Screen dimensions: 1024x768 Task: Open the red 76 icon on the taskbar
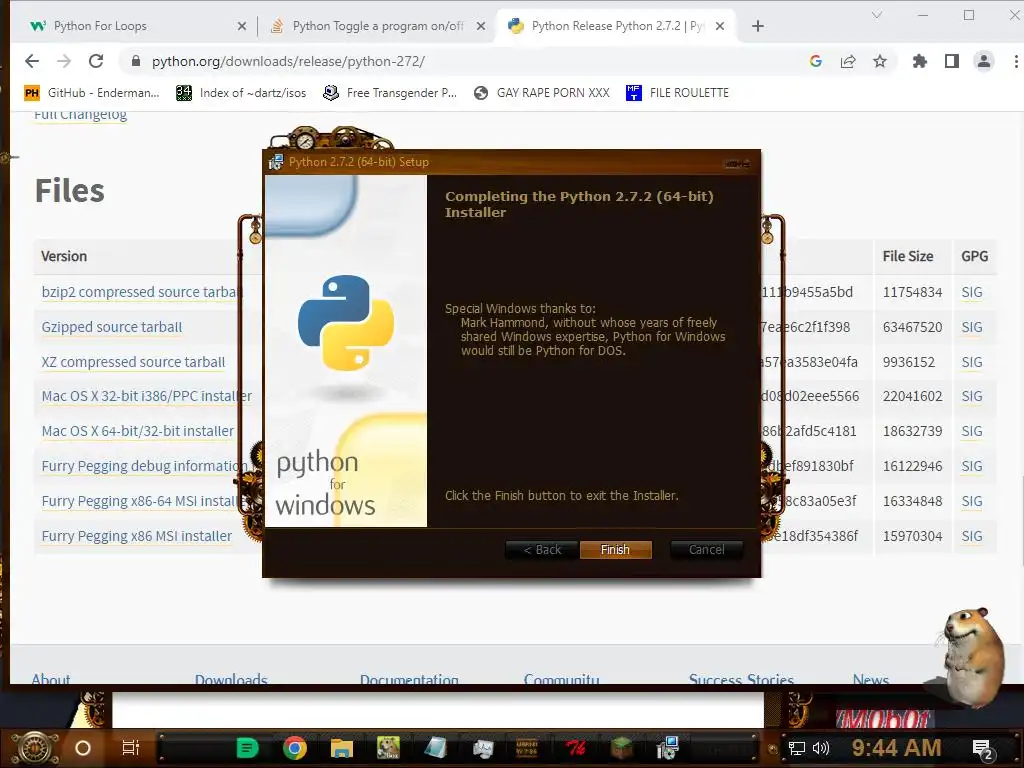pos(575,748)
